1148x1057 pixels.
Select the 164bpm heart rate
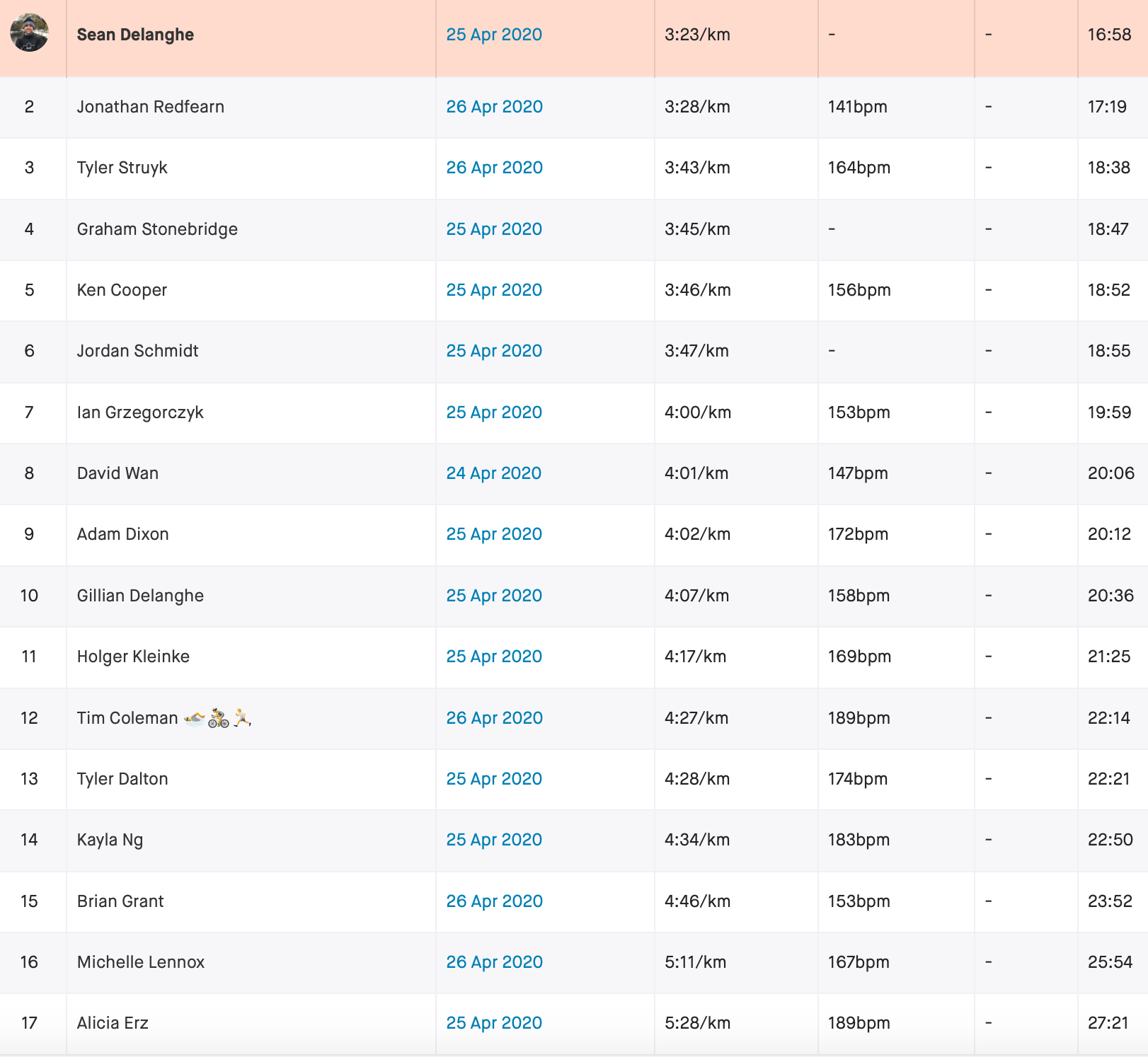point(859,168)
